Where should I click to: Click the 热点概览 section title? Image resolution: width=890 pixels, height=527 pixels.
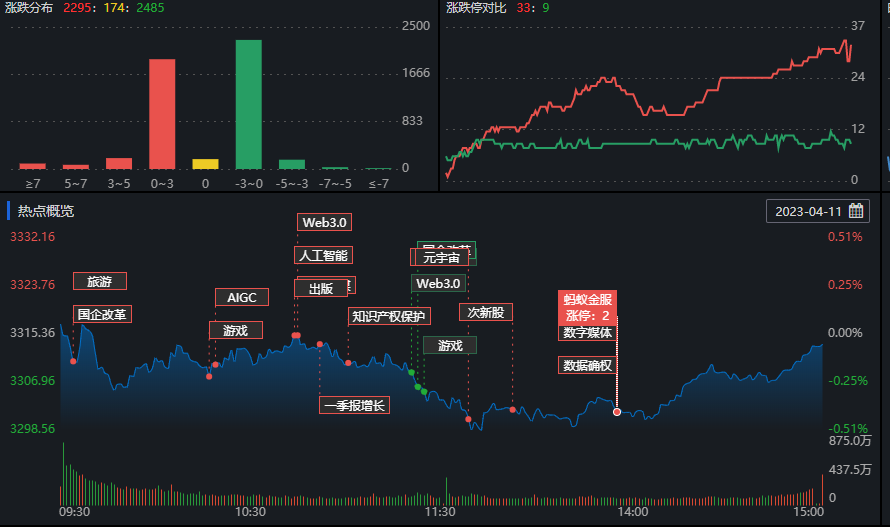click(x=46, y=211)
